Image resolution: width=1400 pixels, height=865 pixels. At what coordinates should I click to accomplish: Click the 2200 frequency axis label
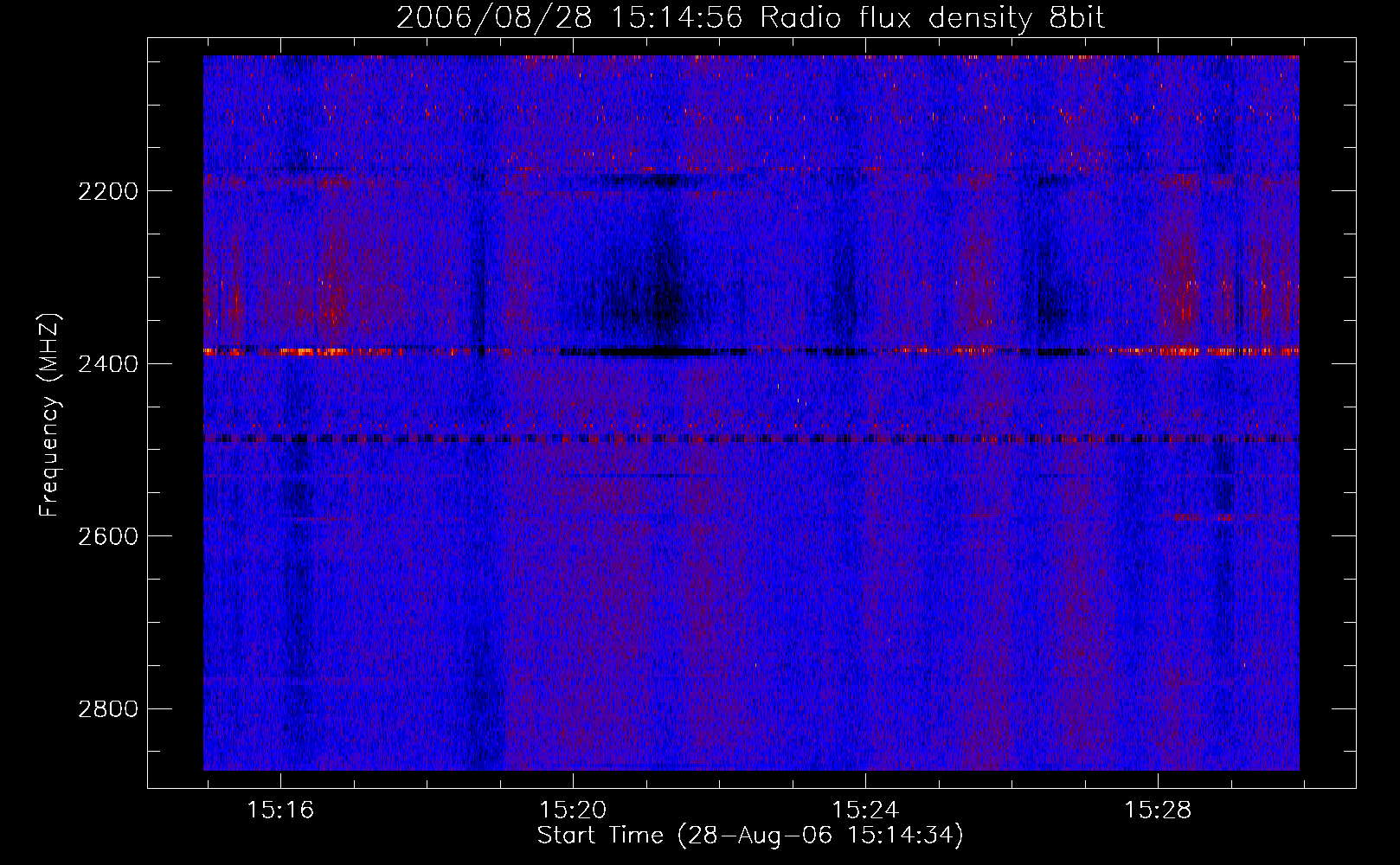pos(108,191)
